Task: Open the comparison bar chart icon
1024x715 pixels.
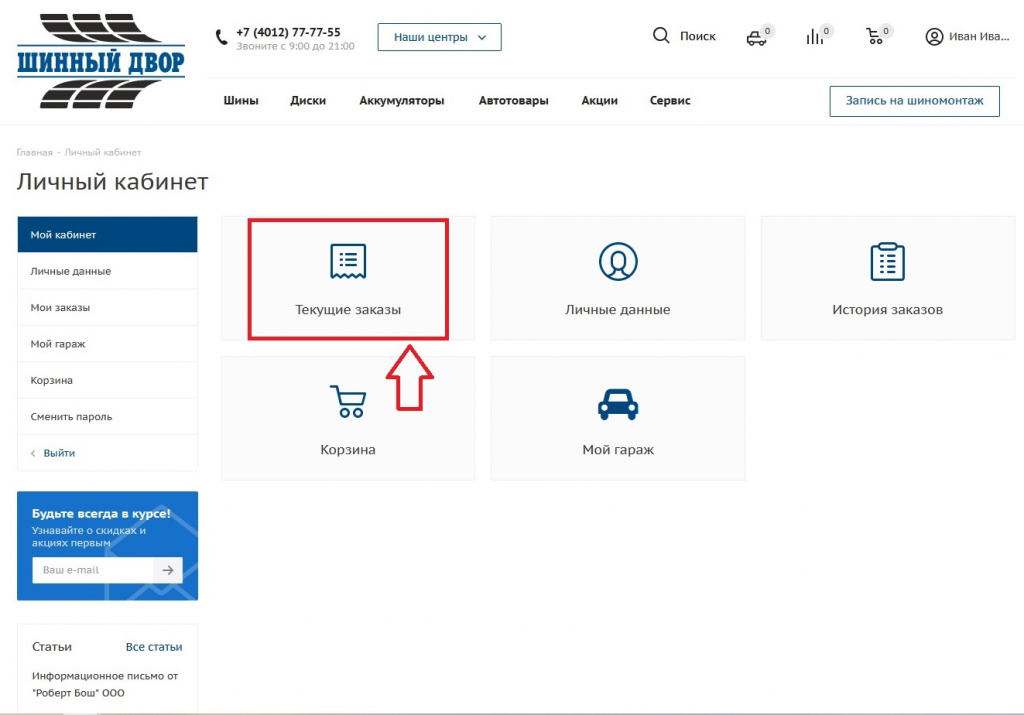Action: (x=815, y=37)
